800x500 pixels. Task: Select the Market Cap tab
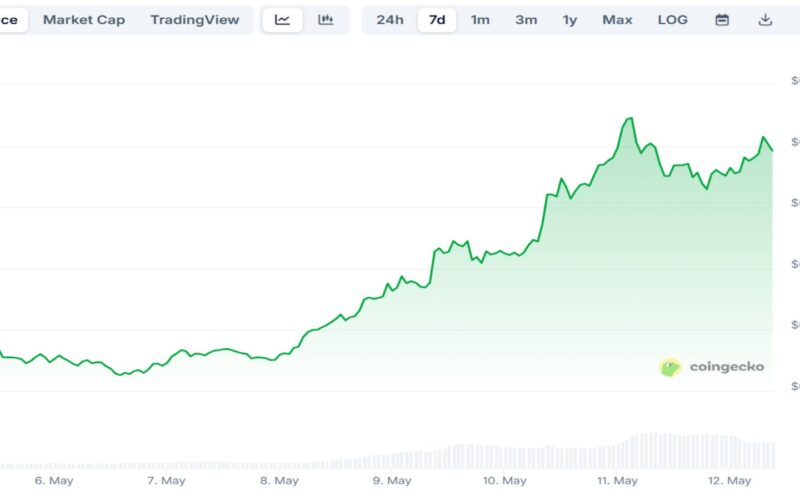[x=84, y=20]
